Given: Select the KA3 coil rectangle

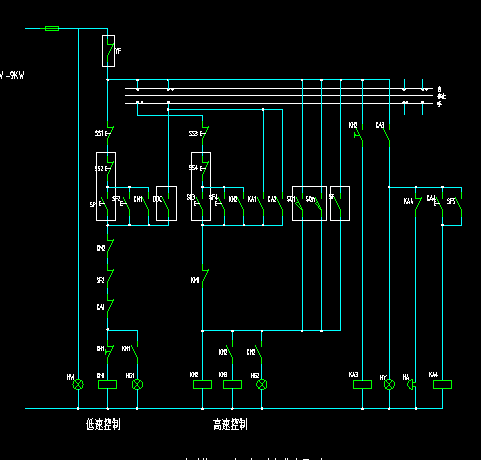Looking at the screenshot, I should tap(362, 384).
